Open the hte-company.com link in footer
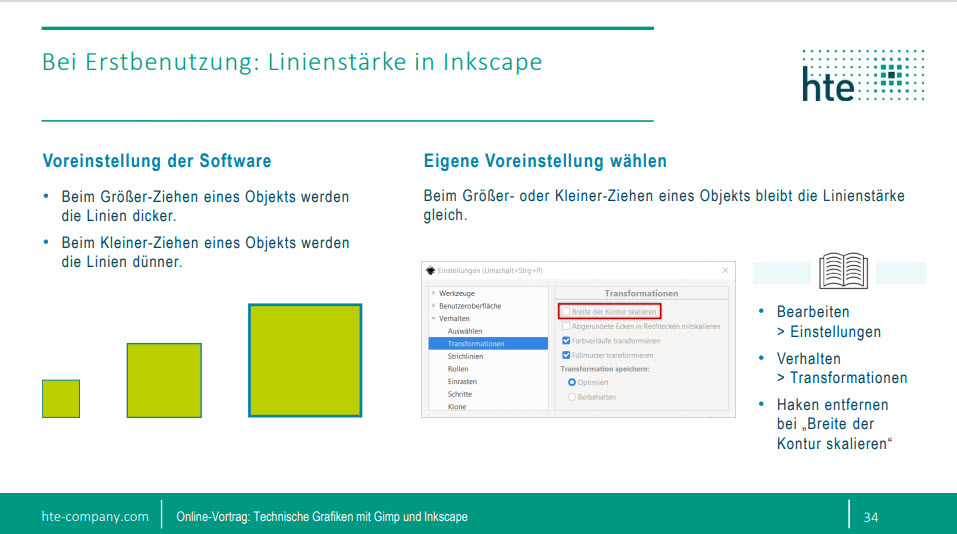Image resolution: width=957 pixels, height=534 pixels. pos(95,516)
